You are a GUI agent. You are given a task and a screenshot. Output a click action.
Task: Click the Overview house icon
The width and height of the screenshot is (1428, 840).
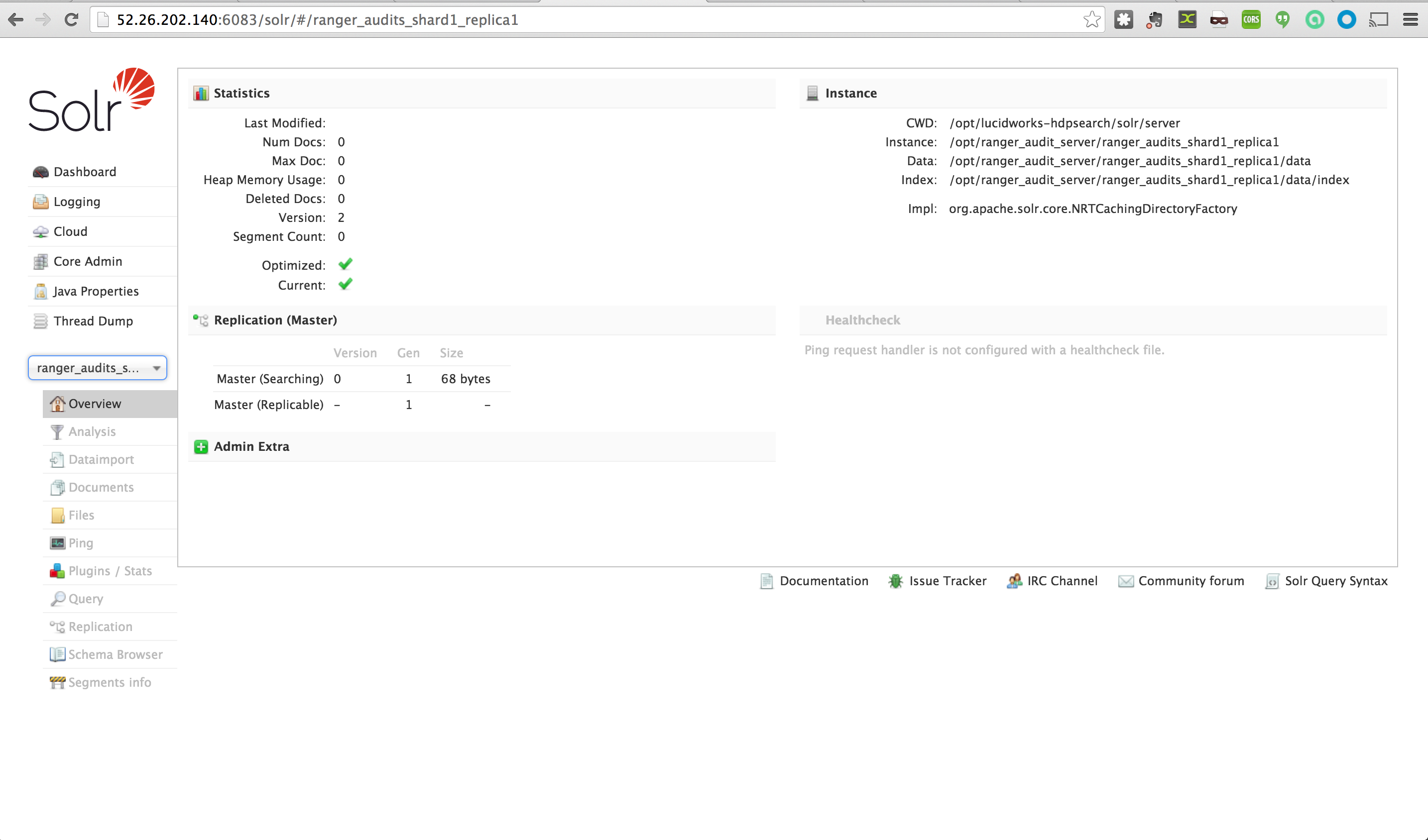coord(57,404)
